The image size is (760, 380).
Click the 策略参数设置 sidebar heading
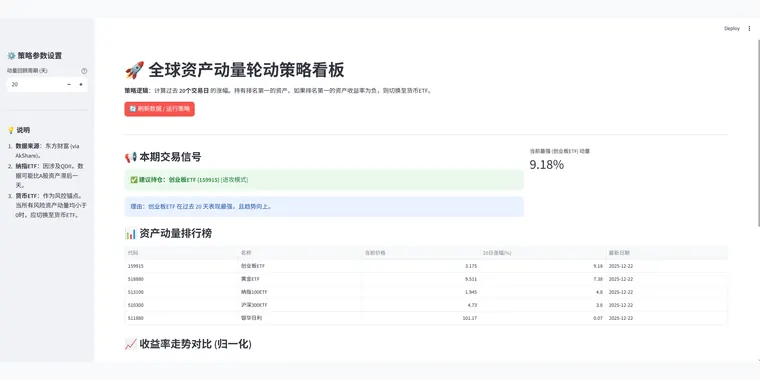(40, 56)
